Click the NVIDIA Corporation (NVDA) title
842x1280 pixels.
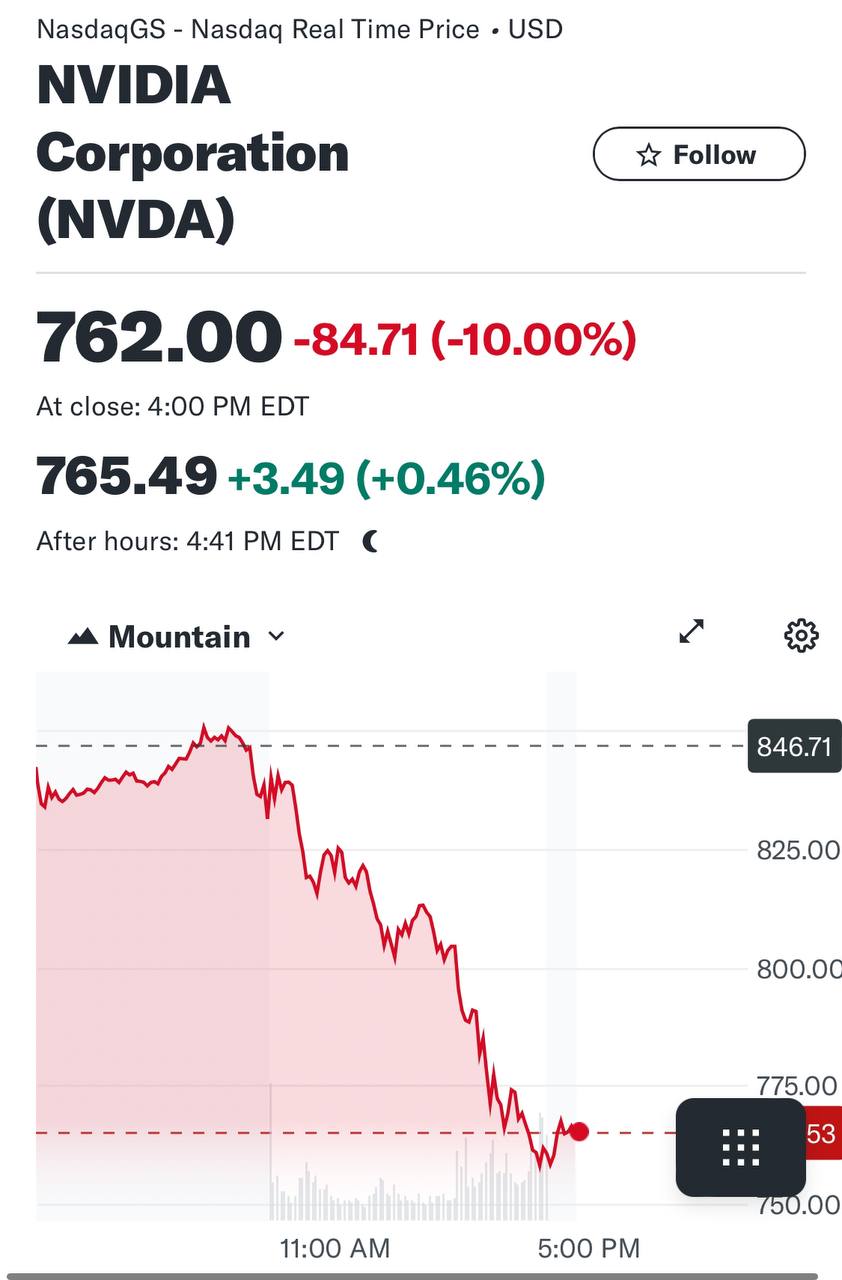point(192,153)
